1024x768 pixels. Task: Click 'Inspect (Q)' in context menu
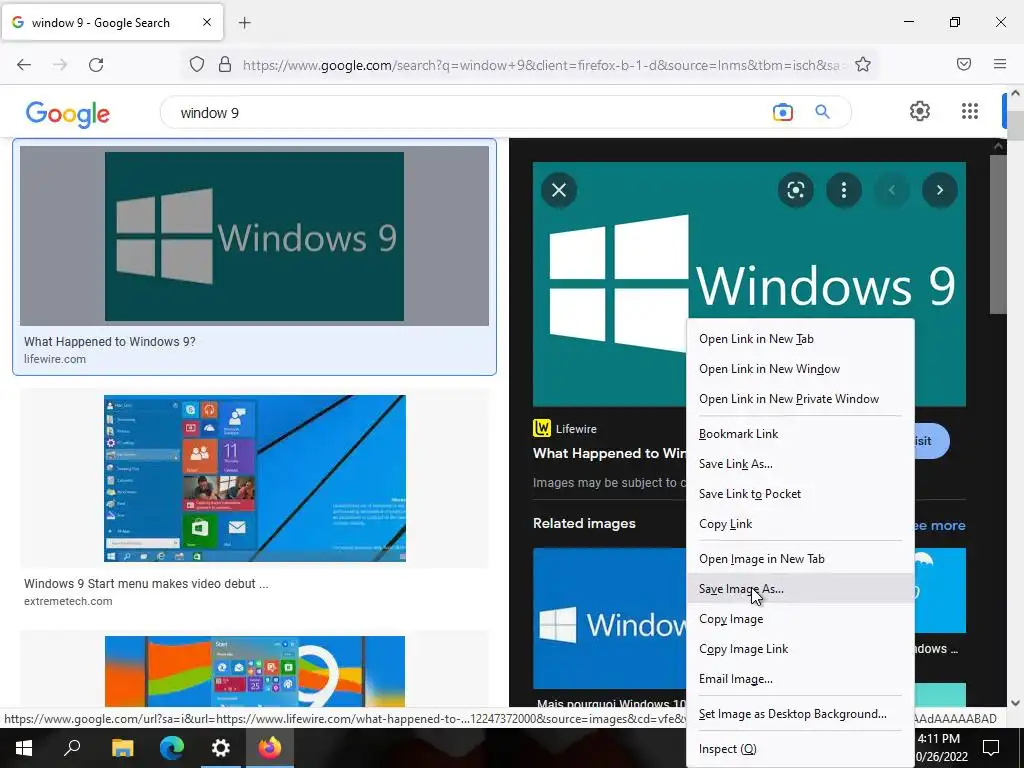800,749
